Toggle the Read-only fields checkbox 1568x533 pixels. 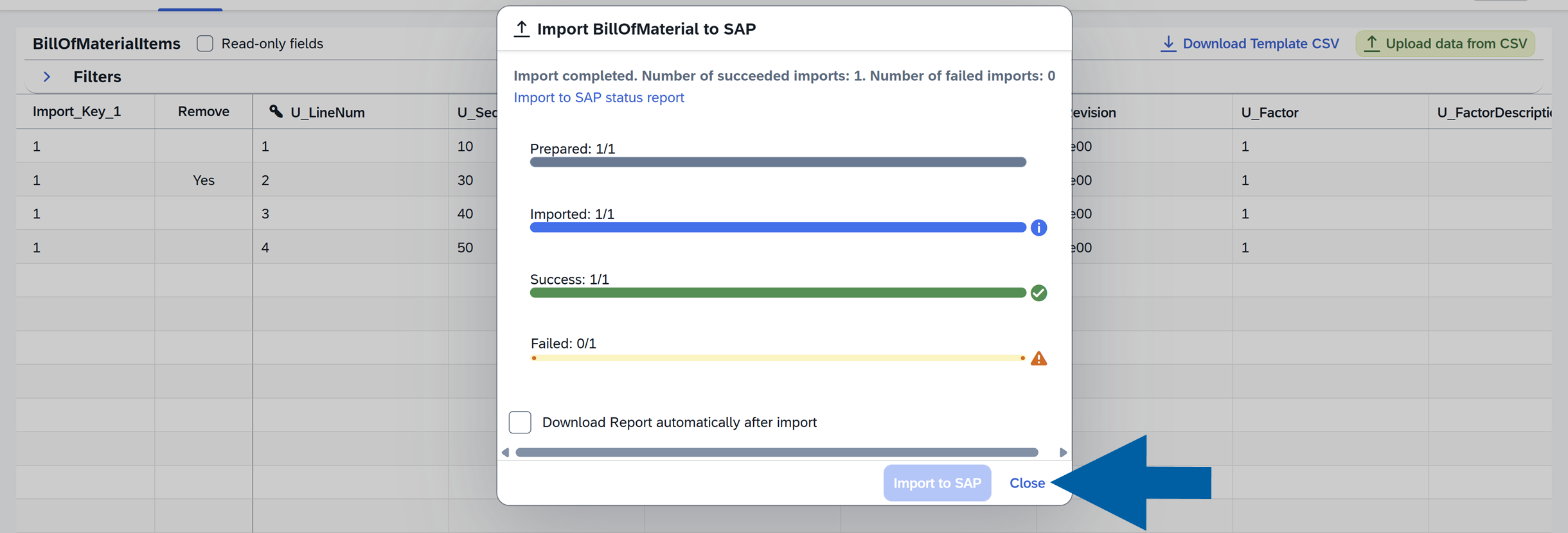205,44
